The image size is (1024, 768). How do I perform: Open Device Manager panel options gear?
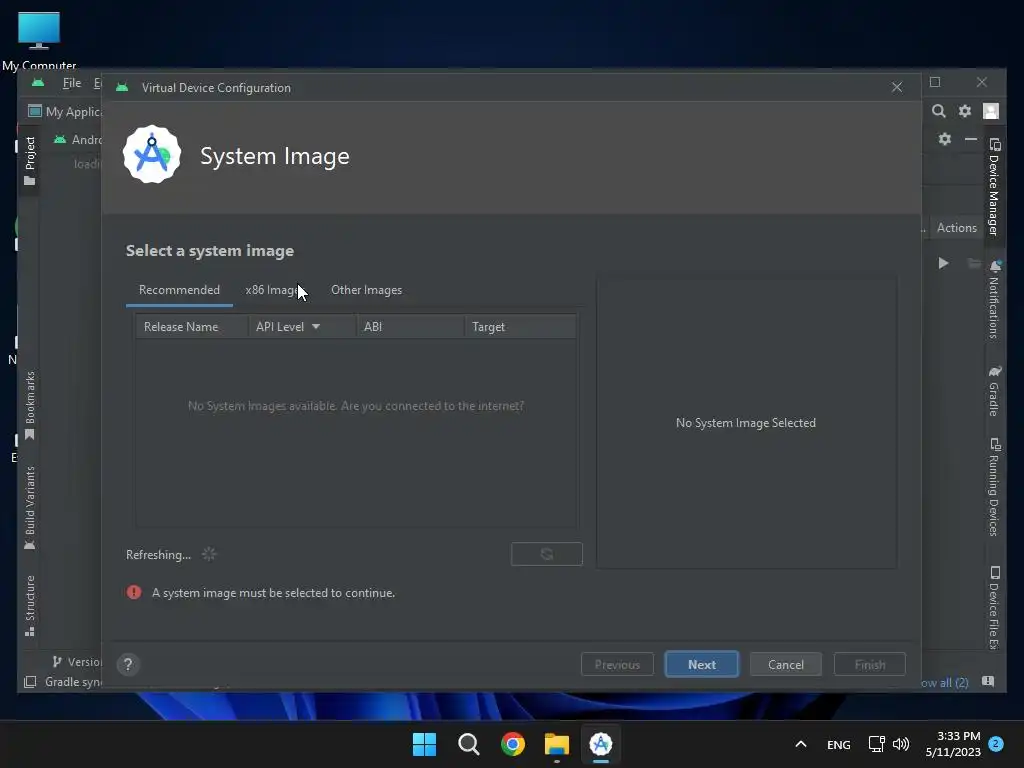[x=944, y=139]
